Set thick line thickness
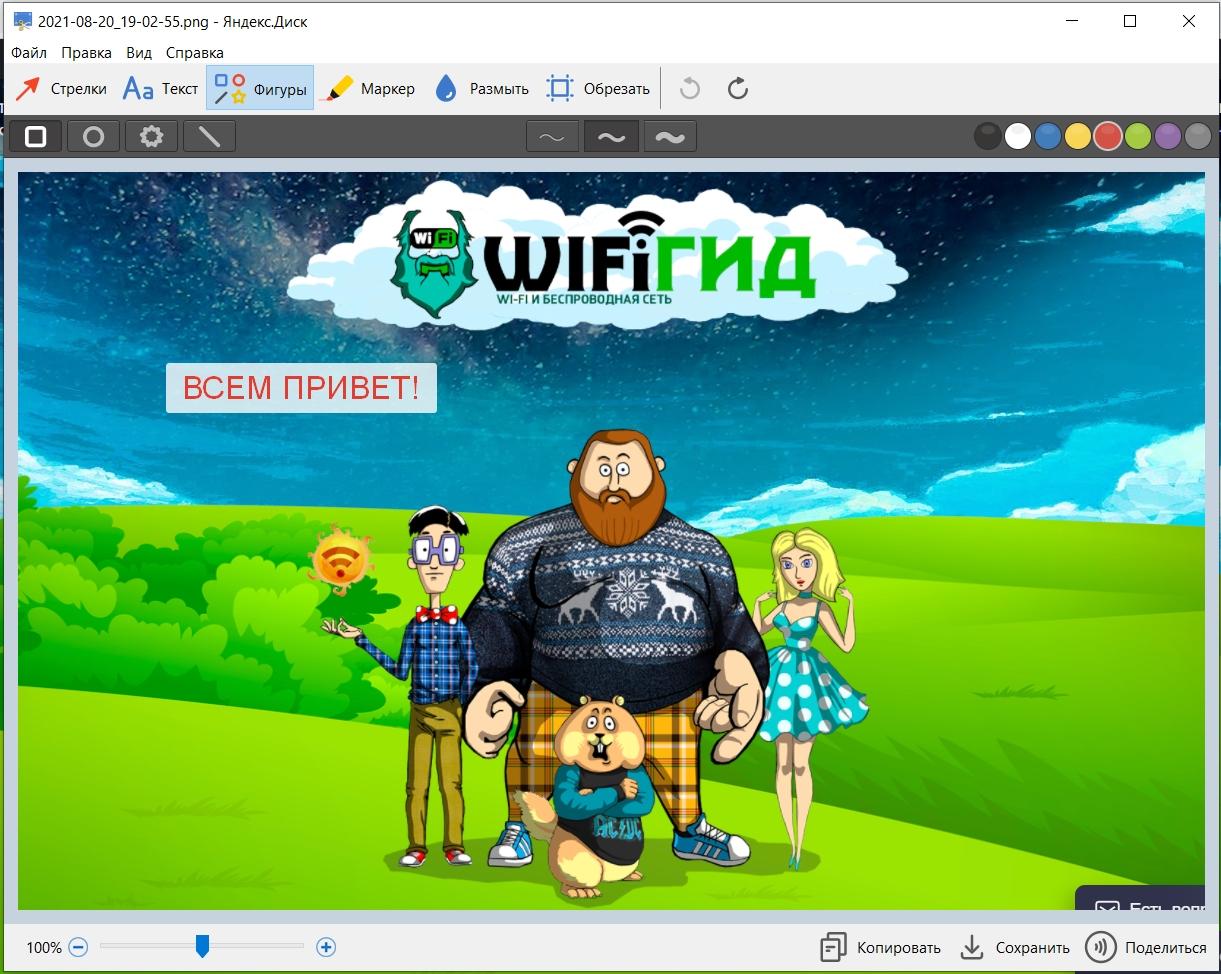This screenshot has width=1221, height=974. pyautogui.click(x=670, y=137)
